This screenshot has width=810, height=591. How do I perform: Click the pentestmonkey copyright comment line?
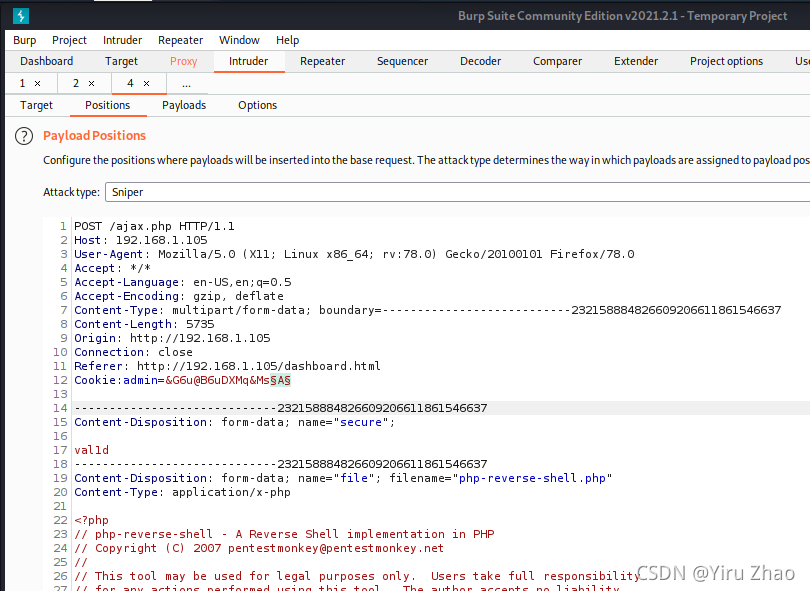[259, 548]
